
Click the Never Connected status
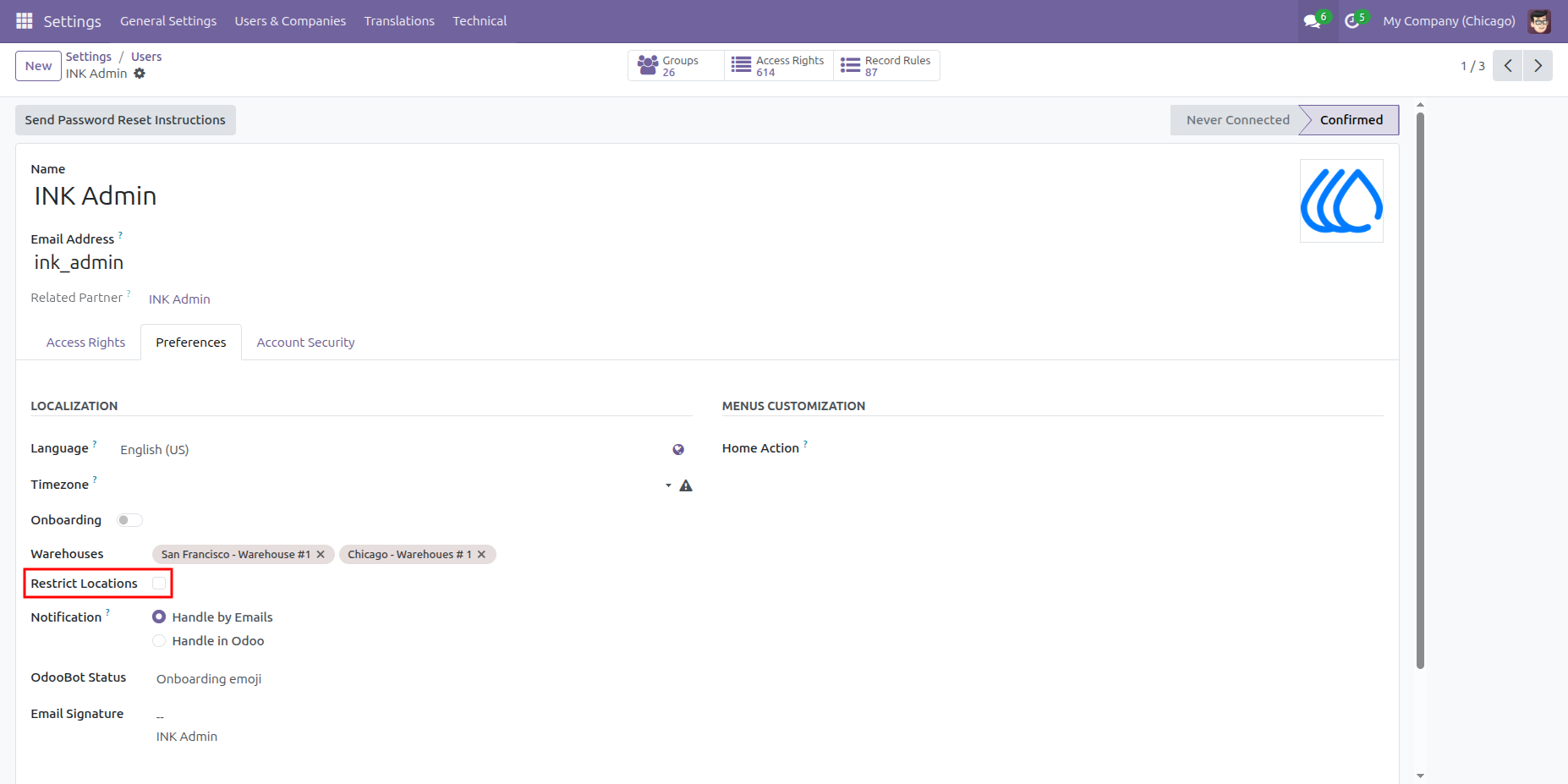[x=1237, y=120]
